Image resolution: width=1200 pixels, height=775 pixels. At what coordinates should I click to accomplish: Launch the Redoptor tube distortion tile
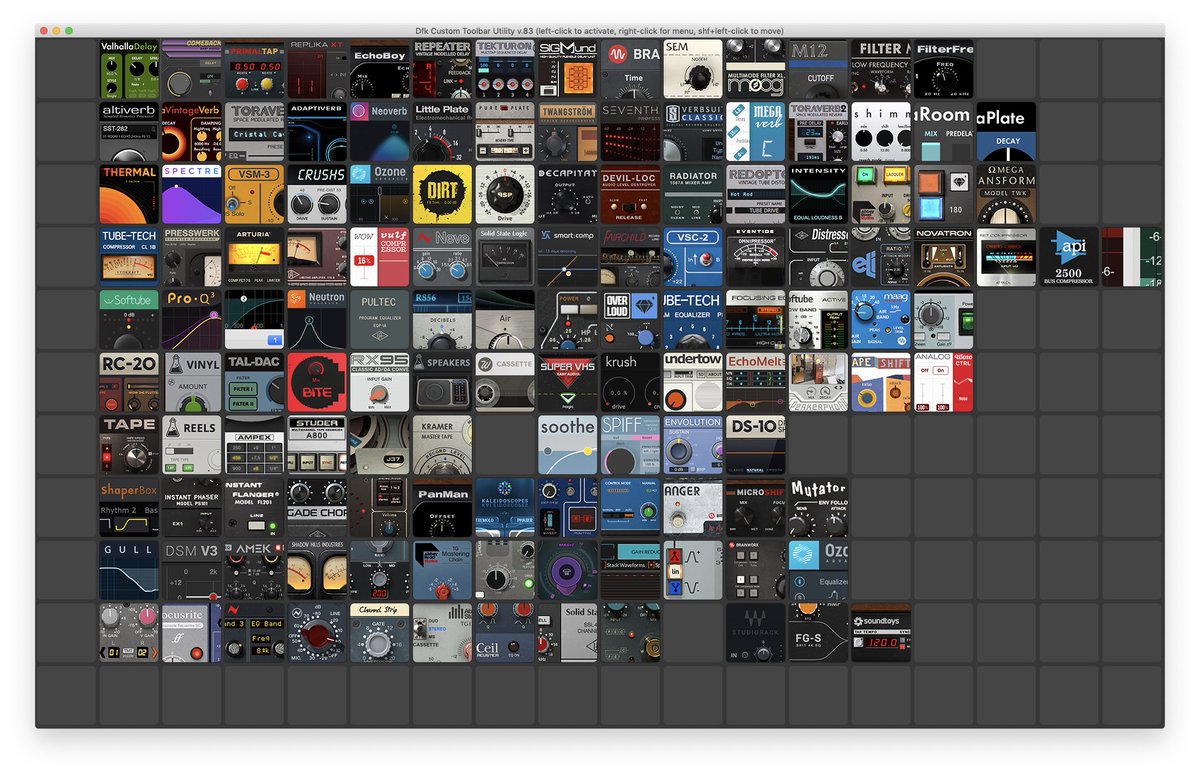pyautogui.click(x=756, y=194)
